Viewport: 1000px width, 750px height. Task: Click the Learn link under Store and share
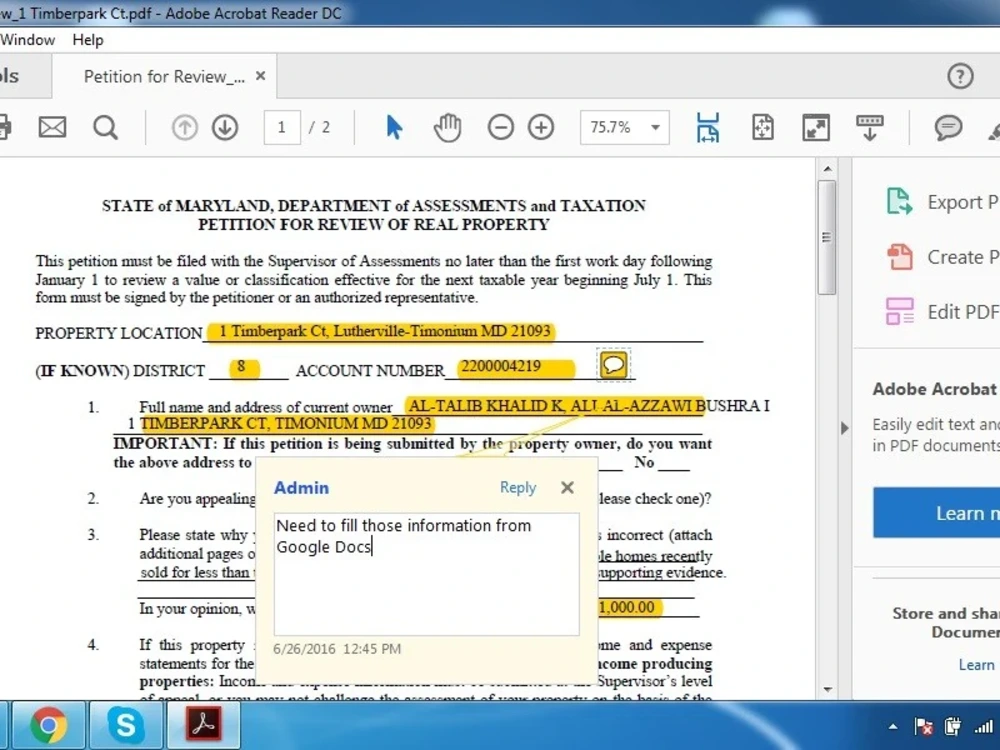[976, 665]
